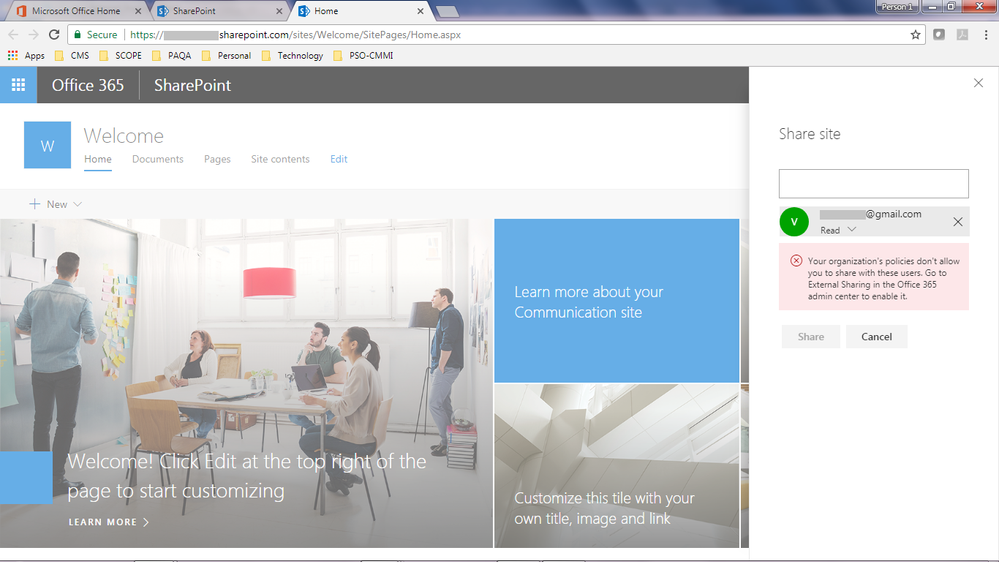Change Read permission level dropdown
The width and height of the screenshot is (999, 562).
pos(838,230)
